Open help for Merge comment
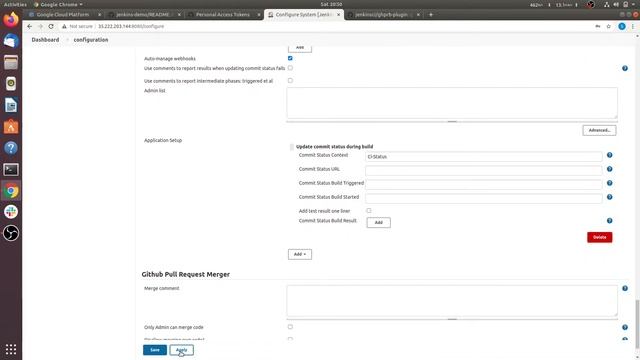 coord(625,289)
